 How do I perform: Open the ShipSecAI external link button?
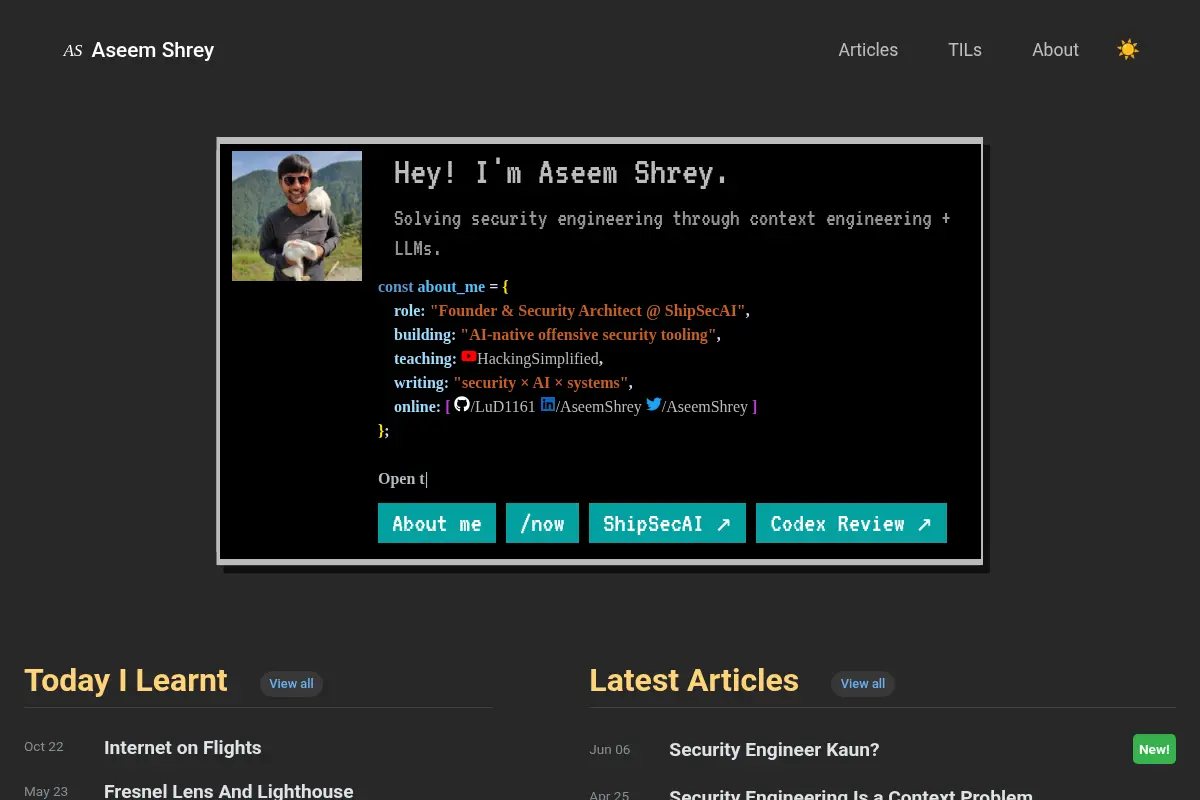(667, 523)
